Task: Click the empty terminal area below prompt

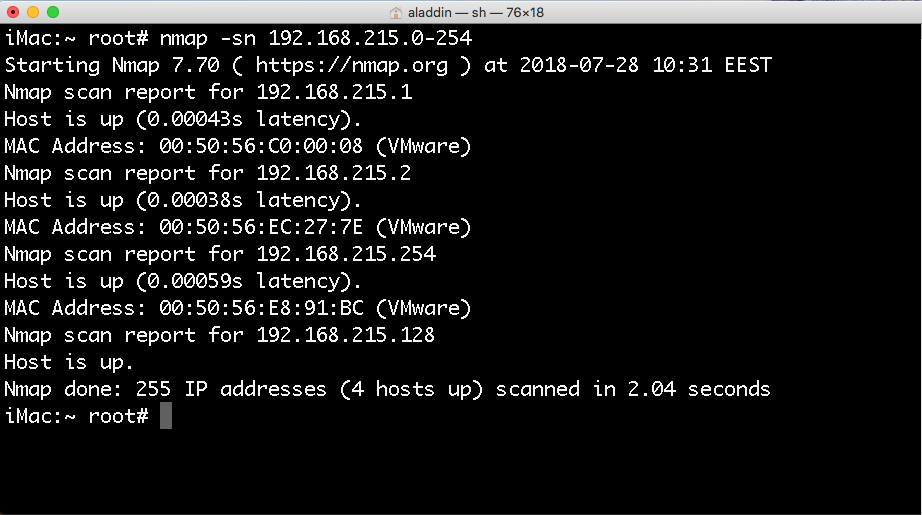Action: point(461,471)
